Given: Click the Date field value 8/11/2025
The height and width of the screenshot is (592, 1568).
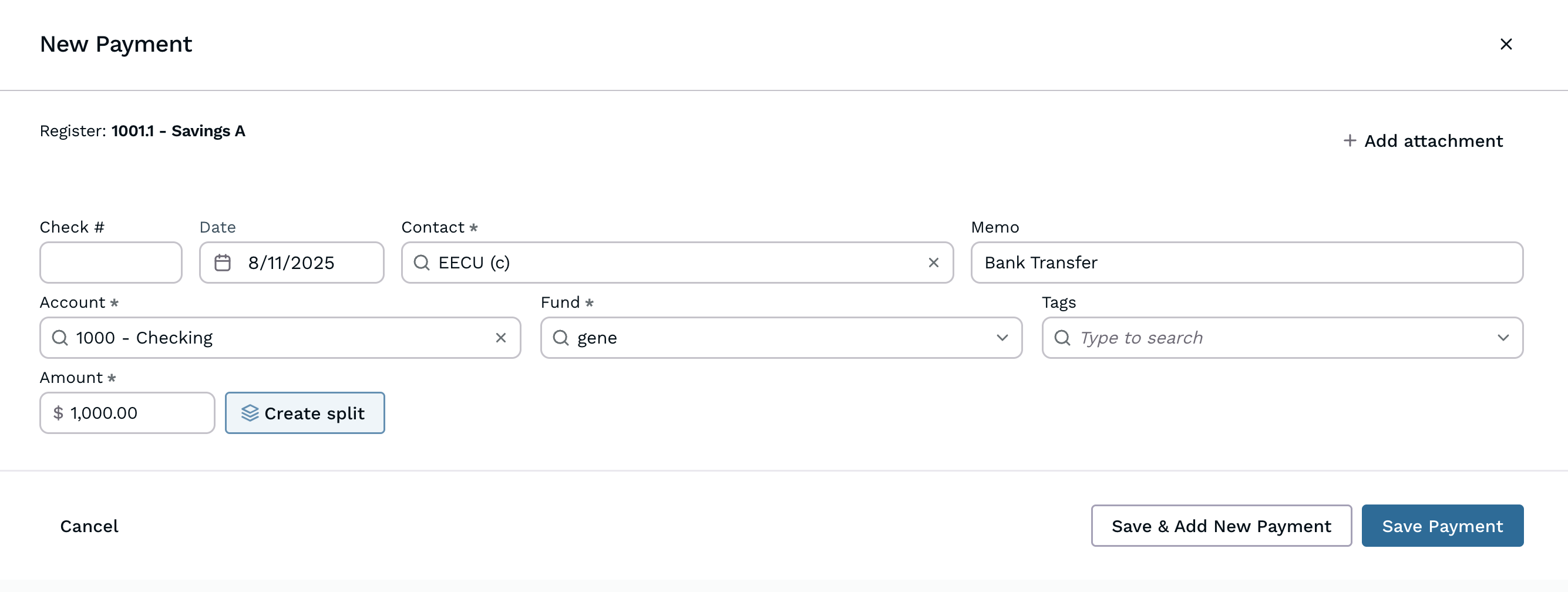Looking at the screenshot, I should tap(291, 263).
